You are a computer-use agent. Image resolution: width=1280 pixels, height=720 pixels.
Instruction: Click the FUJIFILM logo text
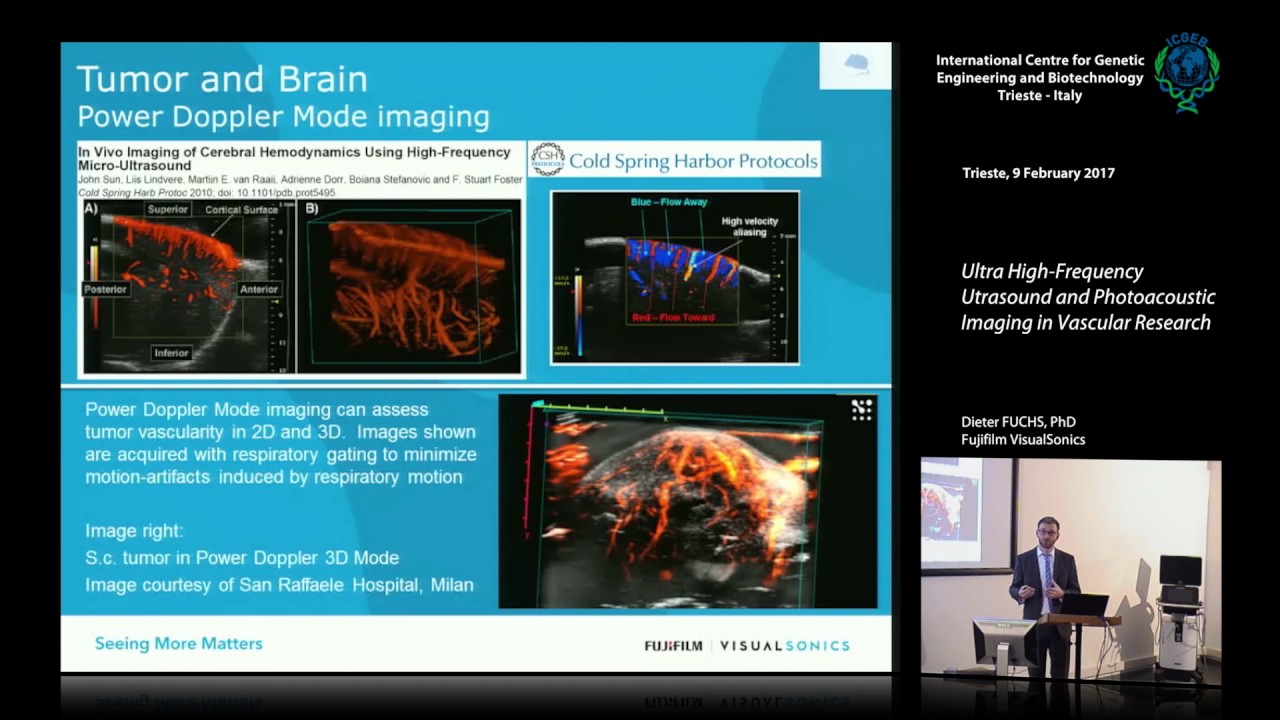pyautogui.click(x=673, y=646)
